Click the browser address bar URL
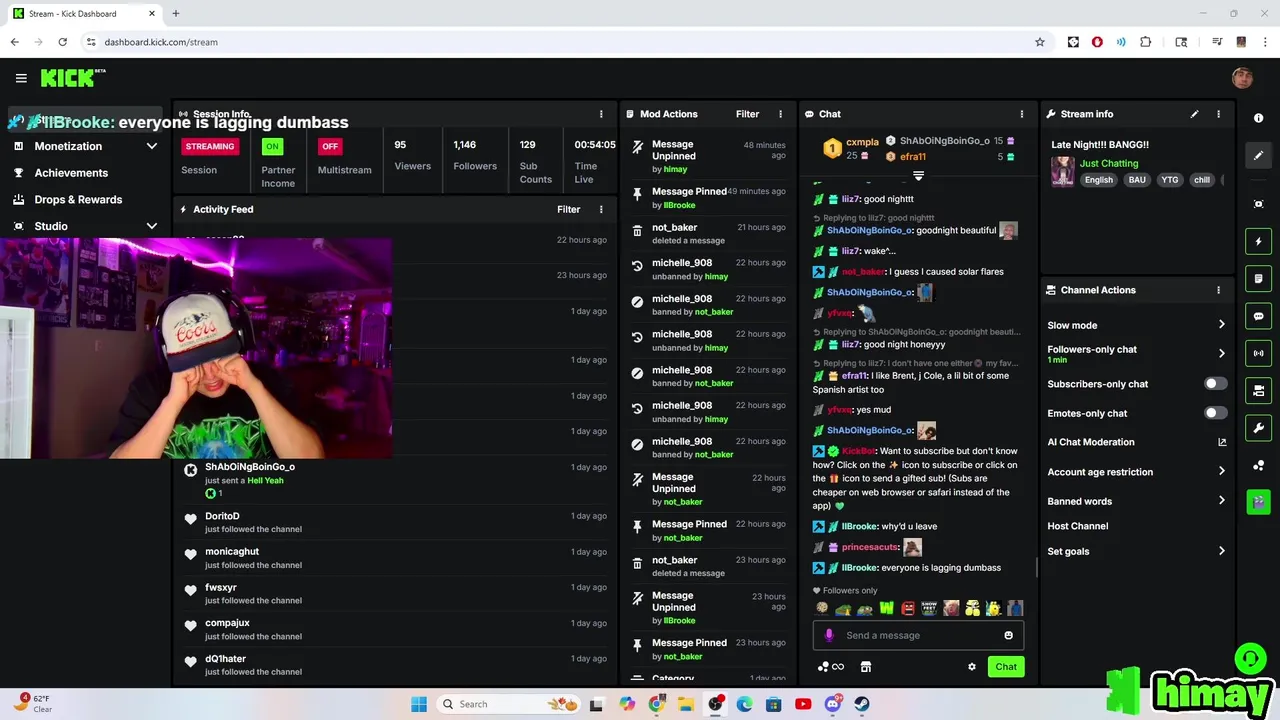The width and height of the screenshot is (1280, 720). 161,42
